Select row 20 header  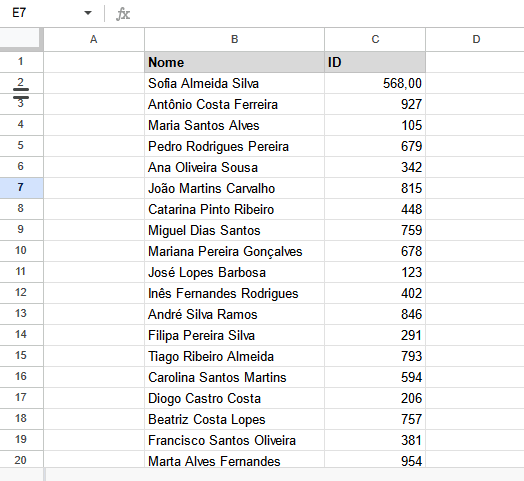[21, 460]
